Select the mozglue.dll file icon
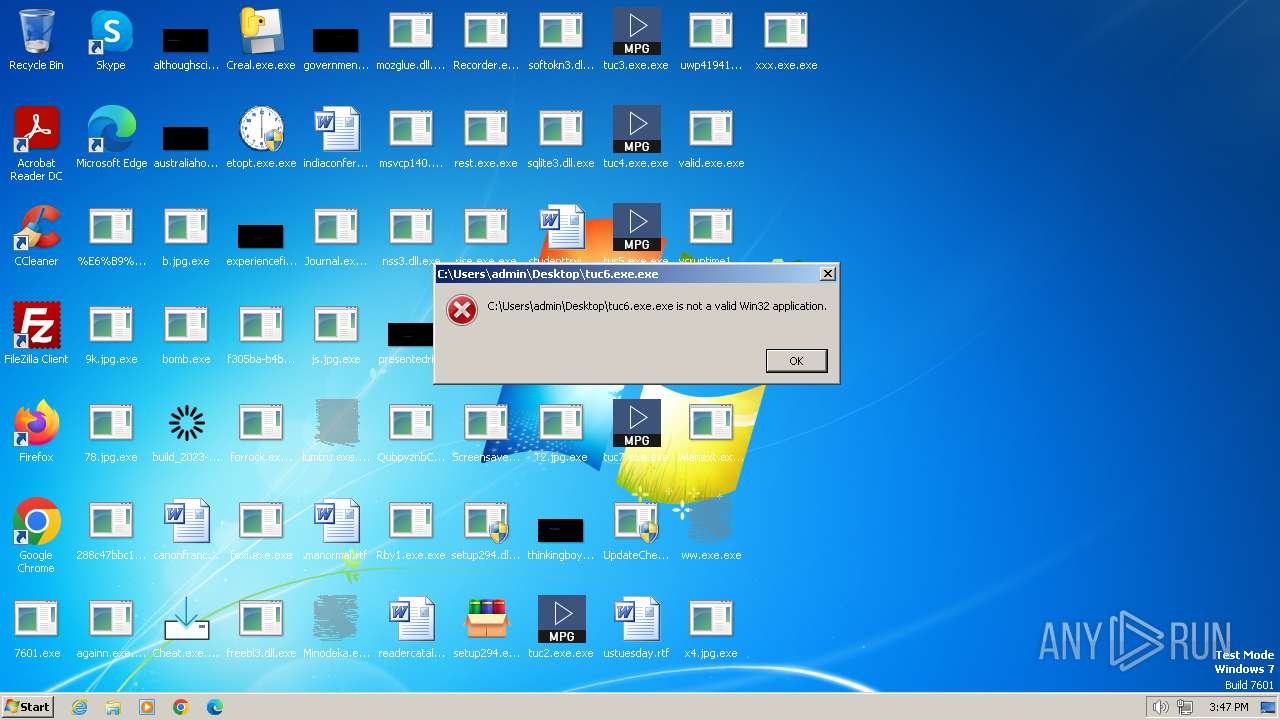 point(411,31)
